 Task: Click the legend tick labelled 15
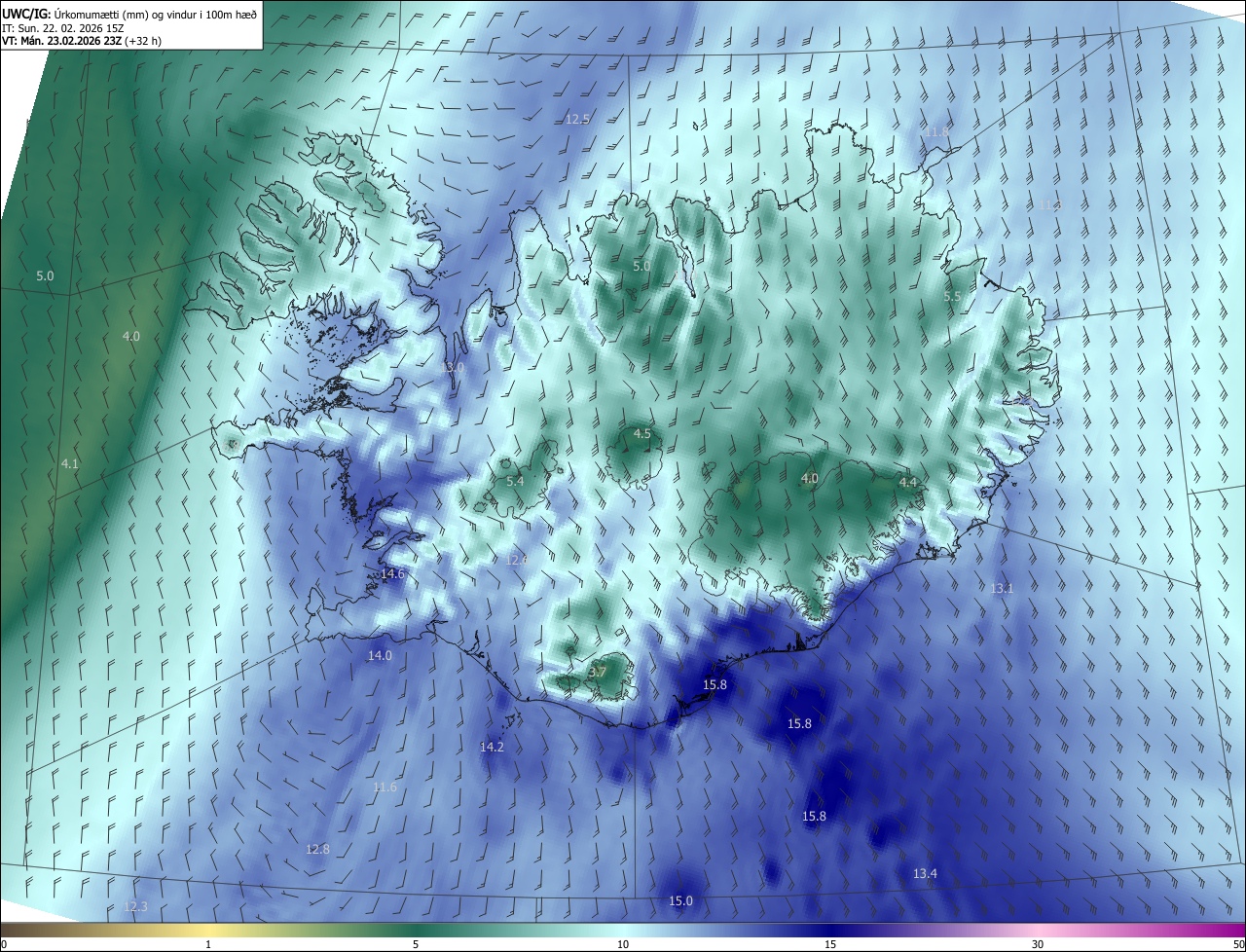point(830,945)
